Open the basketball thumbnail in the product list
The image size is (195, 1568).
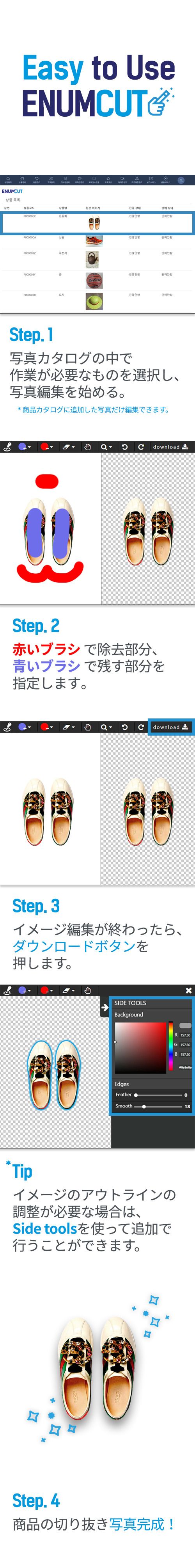94,280
